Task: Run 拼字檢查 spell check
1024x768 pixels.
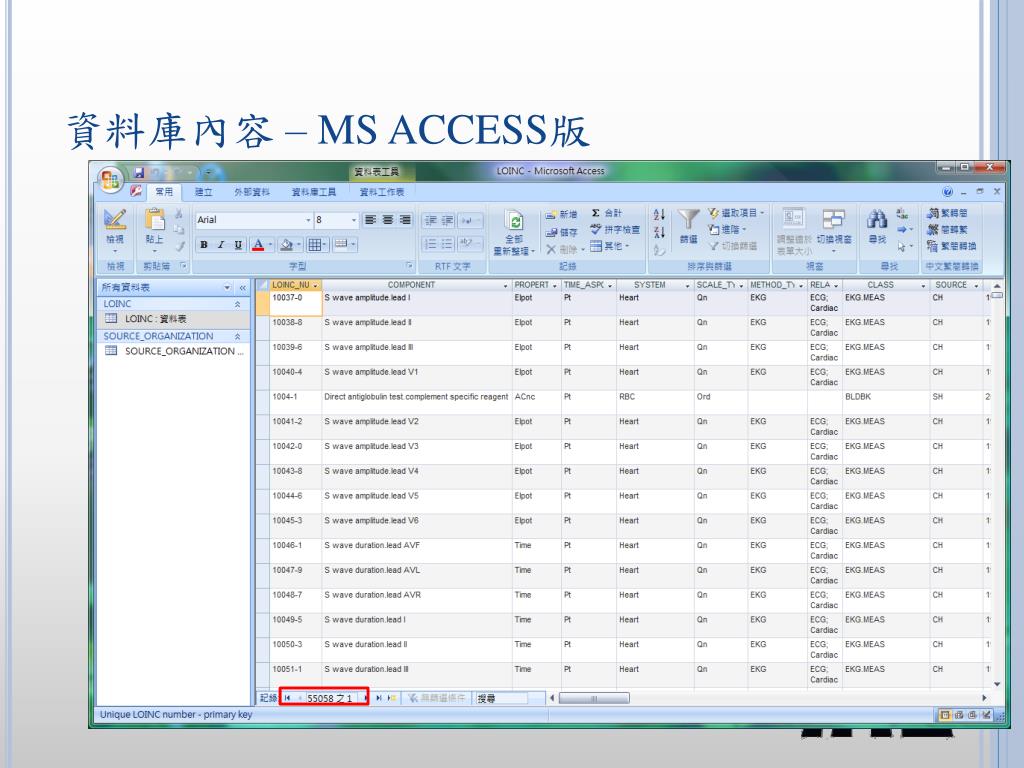Action: pos(615,229)
